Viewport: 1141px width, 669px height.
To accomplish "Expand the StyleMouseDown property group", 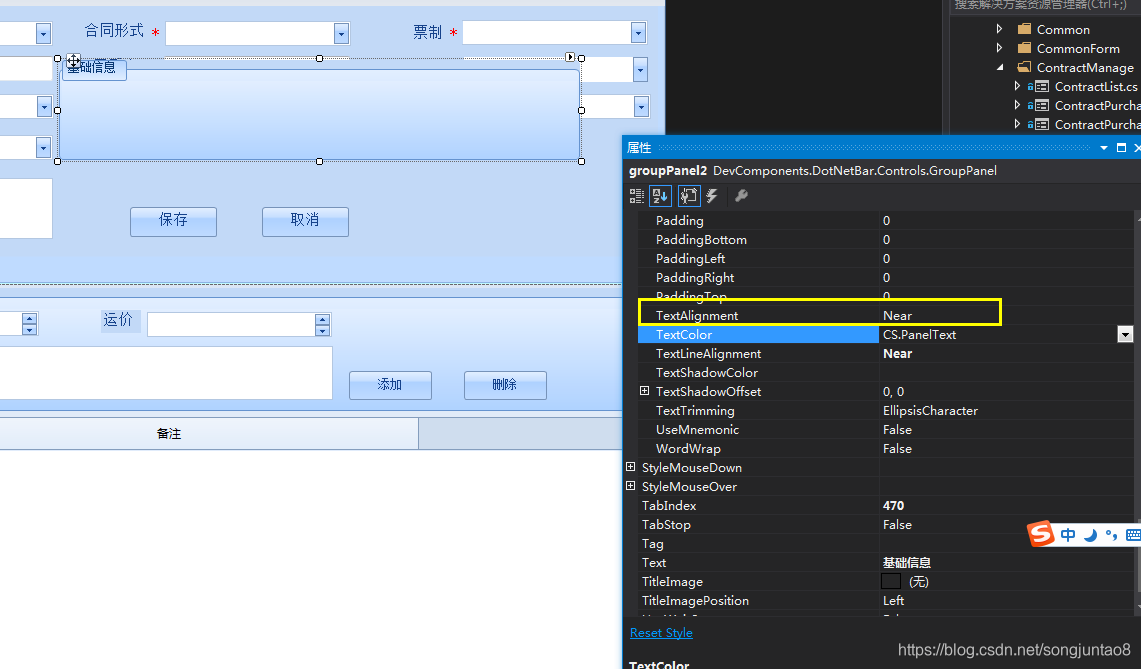I will (x=630, y=467).
